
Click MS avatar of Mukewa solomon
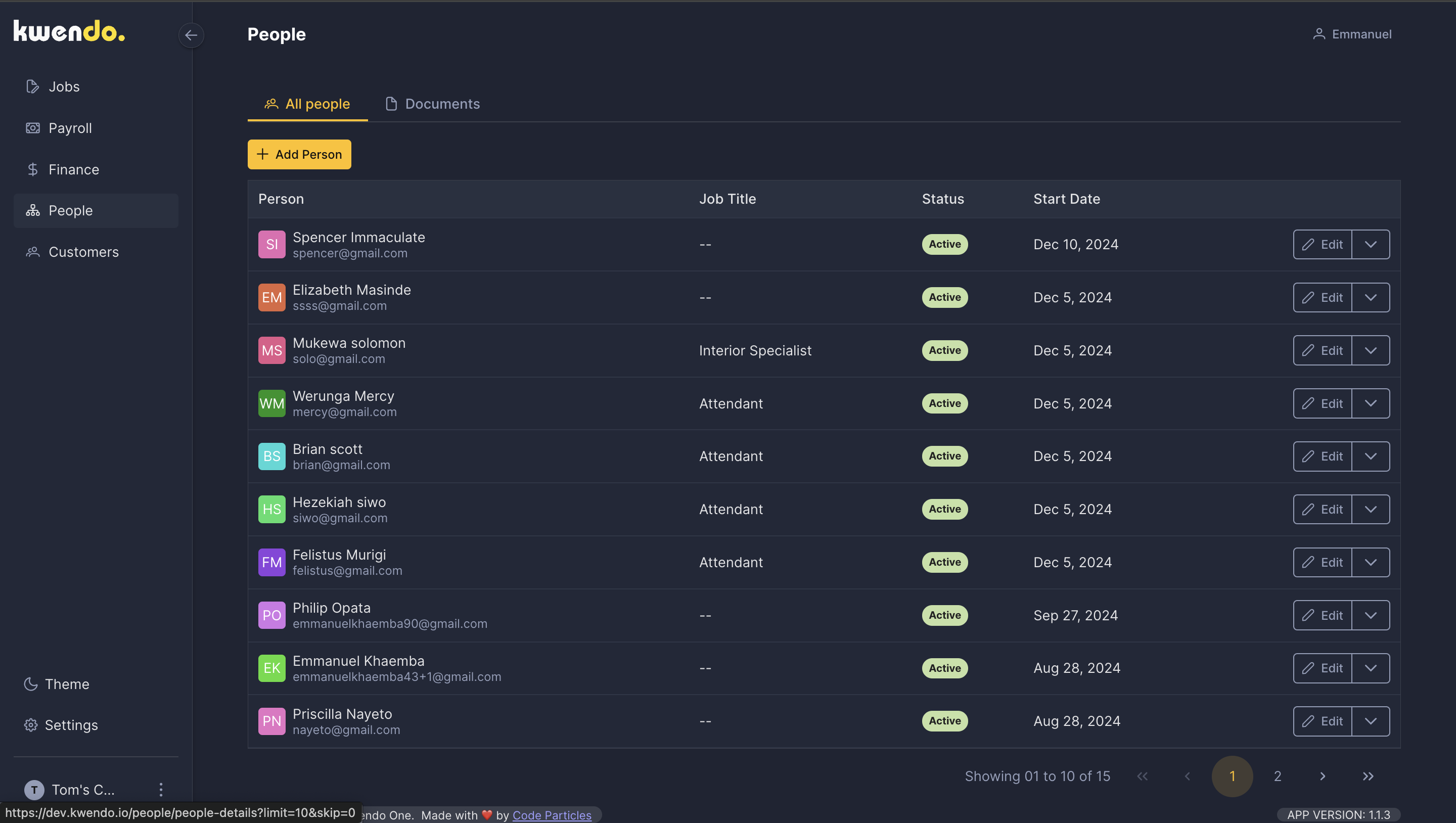[x=272, y=350]
